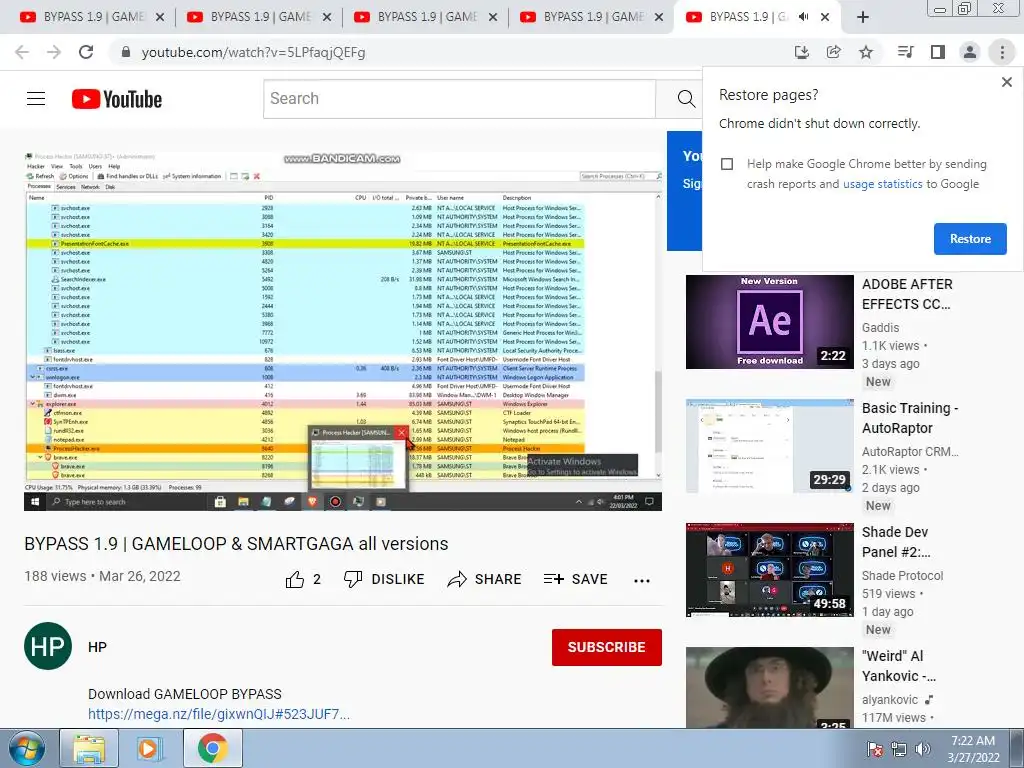
Task: Click into the YouTube Search field
Action: coord(459,99)
